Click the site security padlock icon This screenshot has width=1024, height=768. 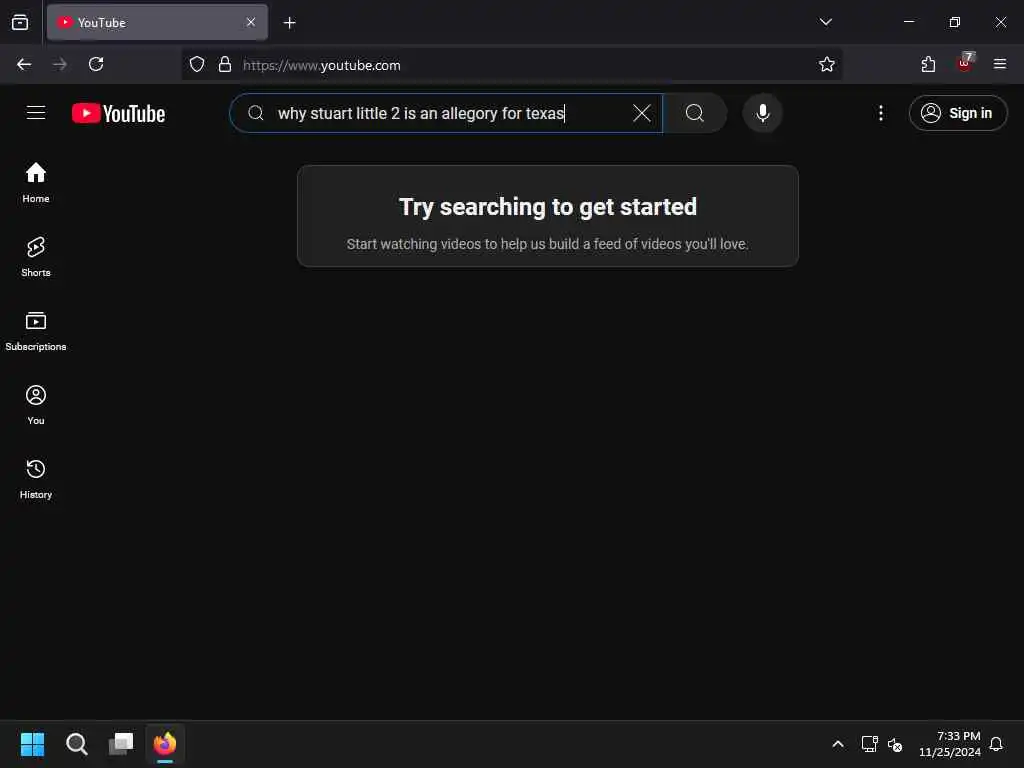tap(225, 65)
